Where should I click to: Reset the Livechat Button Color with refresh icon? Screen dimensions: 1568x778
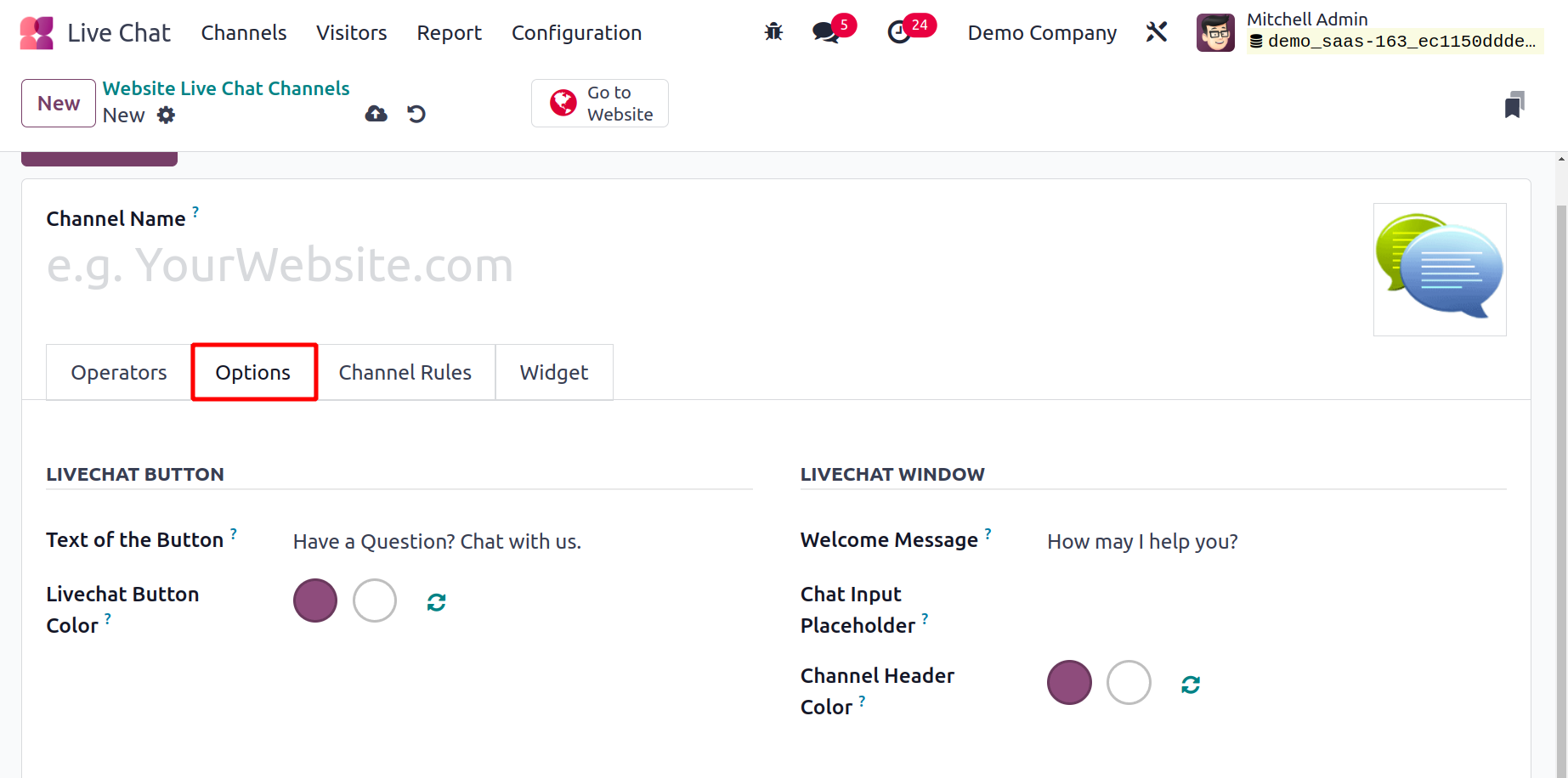click(x=437, y=602)
